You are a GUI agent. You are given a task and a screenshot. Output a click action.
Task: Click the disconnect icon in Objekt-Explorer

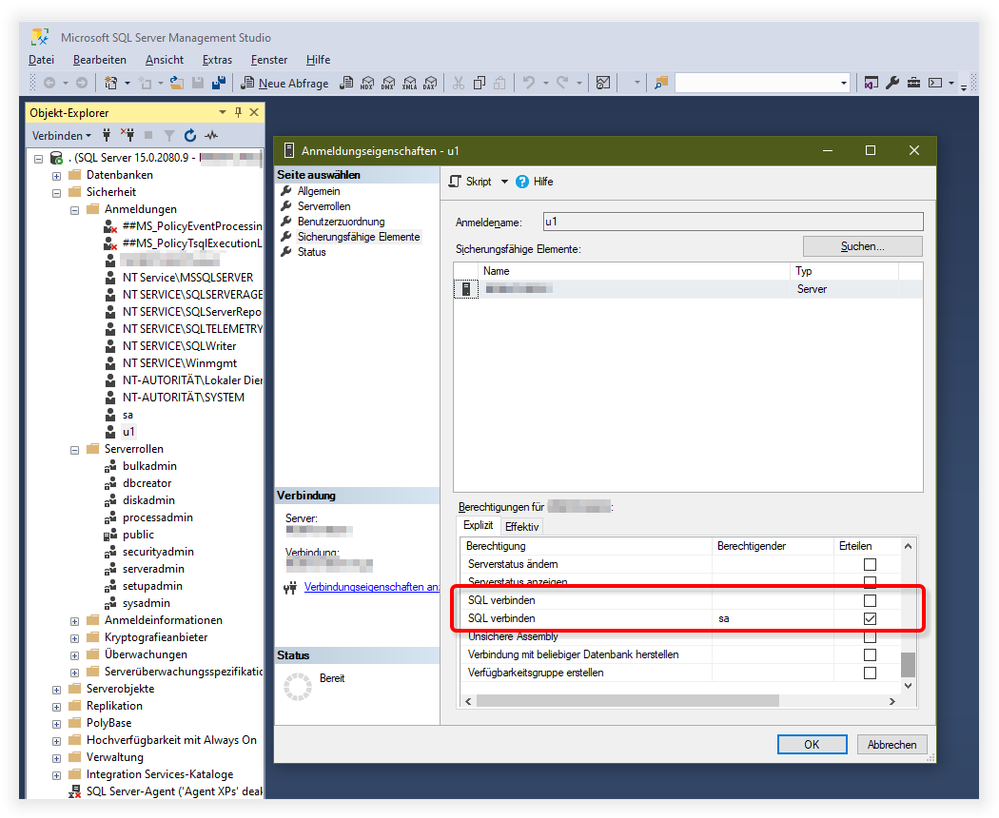(x=128, y=135)
